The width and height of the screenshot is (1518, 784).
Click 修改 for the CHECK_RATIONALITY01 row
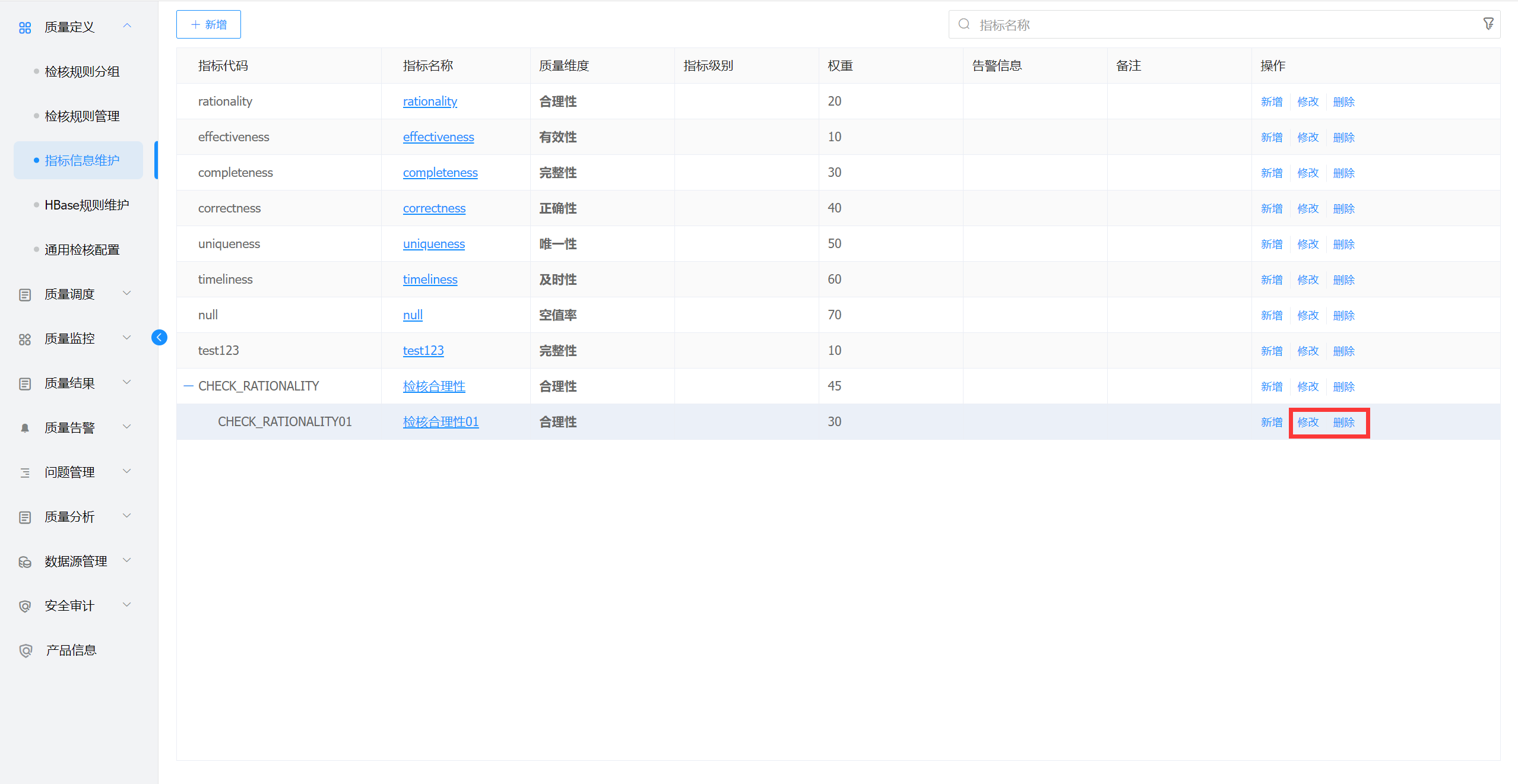click(x=1308, y=422)
